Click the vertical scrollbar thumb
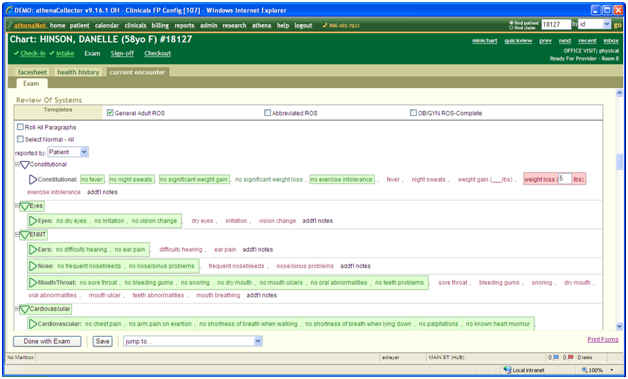Viewport: 628px width, 379px height. (x=619, y=162)
